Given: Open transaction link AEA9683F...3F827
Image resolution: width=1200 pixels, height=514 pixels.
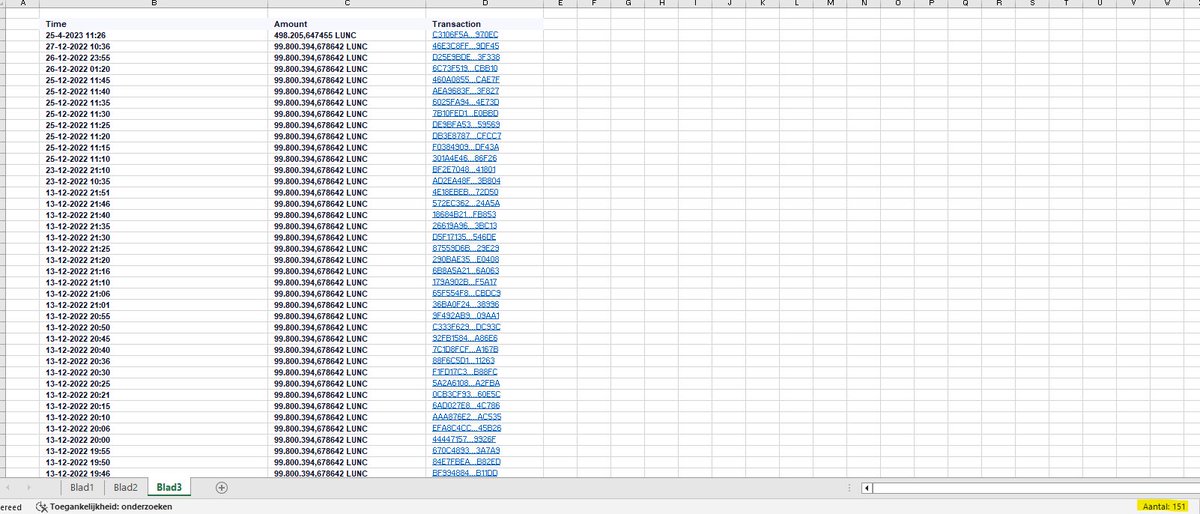Looking at the screenshot, I should (x=465, y=91).
